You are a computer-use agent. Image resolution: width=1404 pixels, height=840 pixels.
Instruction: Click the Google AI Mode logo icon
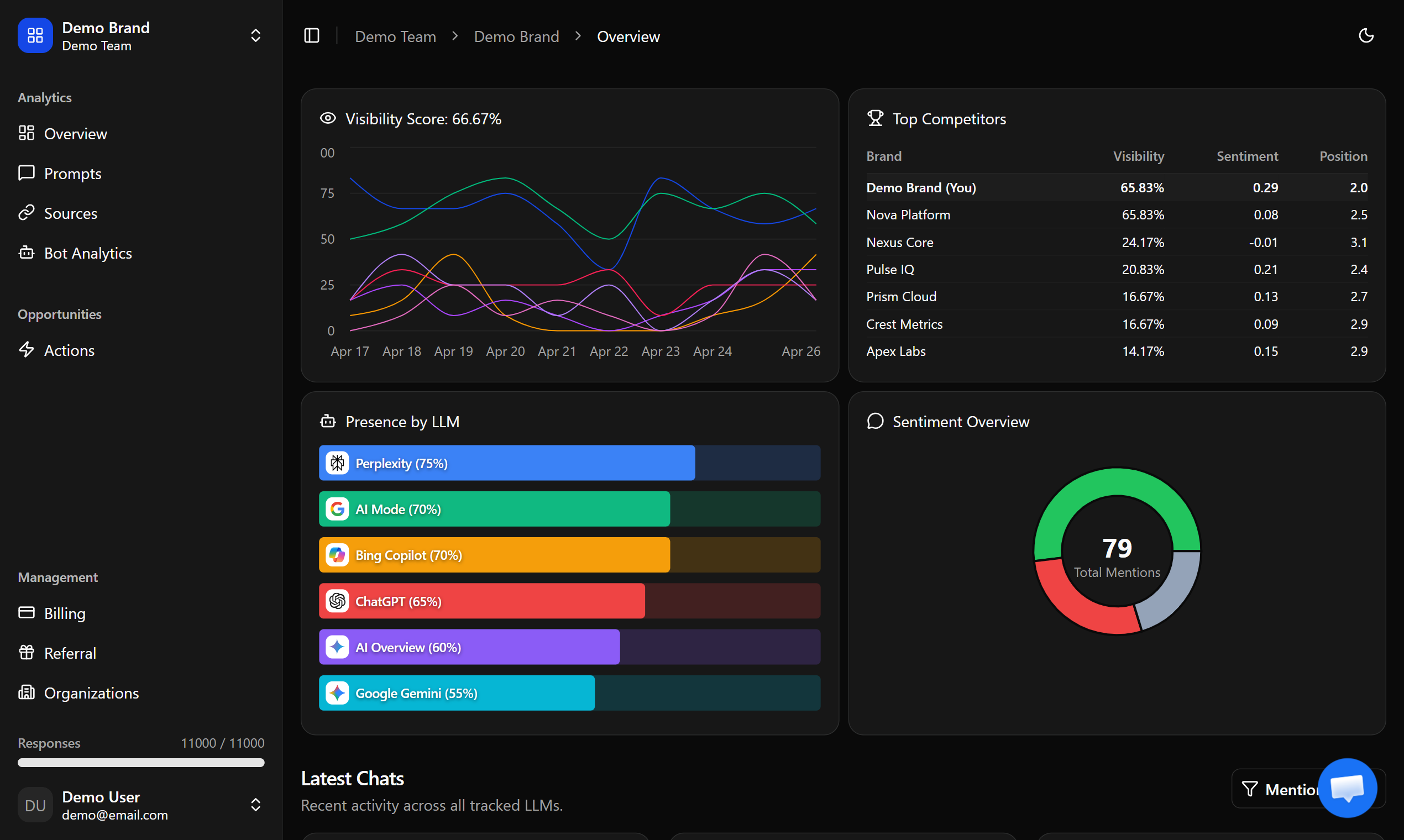(x=337, y=509)
